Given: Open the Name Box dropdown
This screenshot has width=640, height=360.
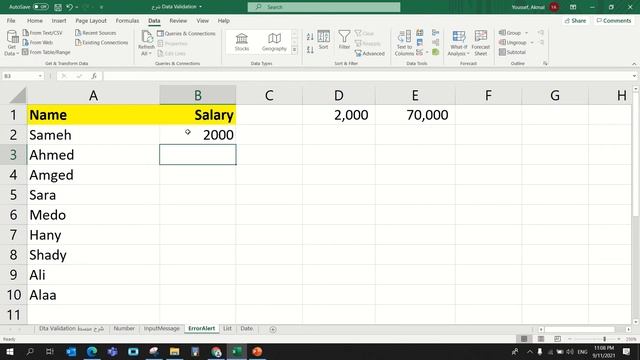Looking at the screenshot, I should 40,76.
